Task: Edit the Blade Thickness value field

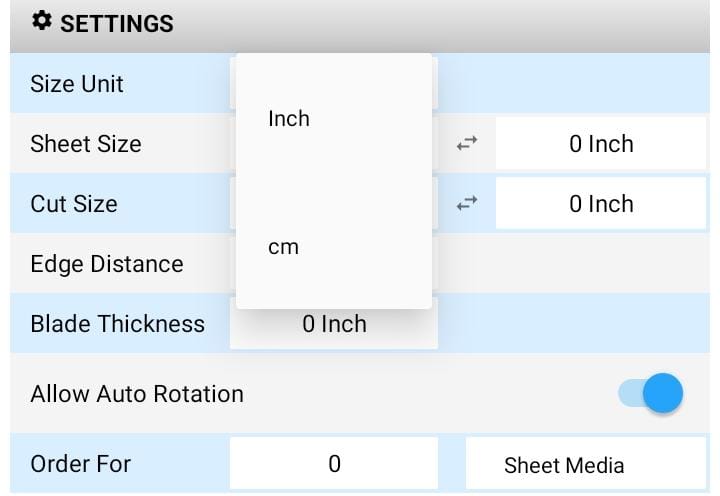Action: [x=334, y=324]
